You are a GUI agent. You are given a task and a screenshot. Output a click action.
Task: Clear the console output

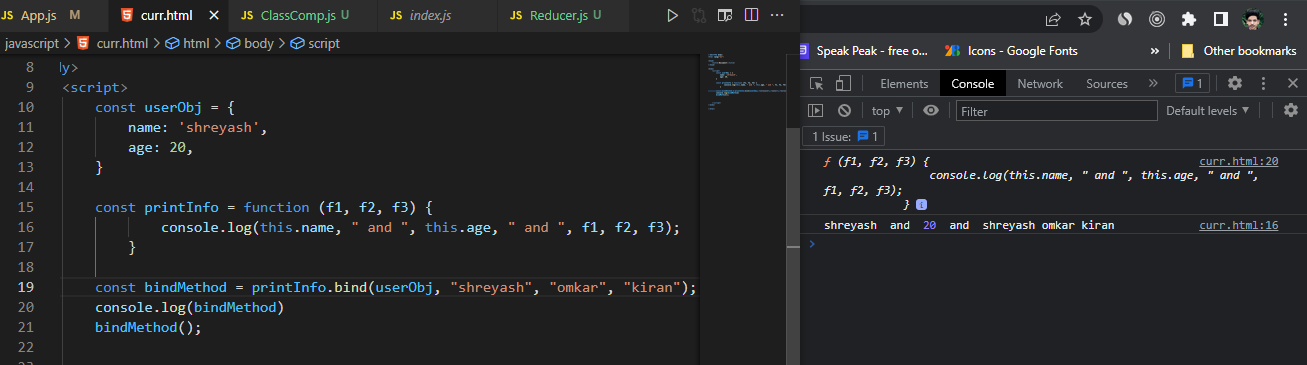(x=844, y=111)
